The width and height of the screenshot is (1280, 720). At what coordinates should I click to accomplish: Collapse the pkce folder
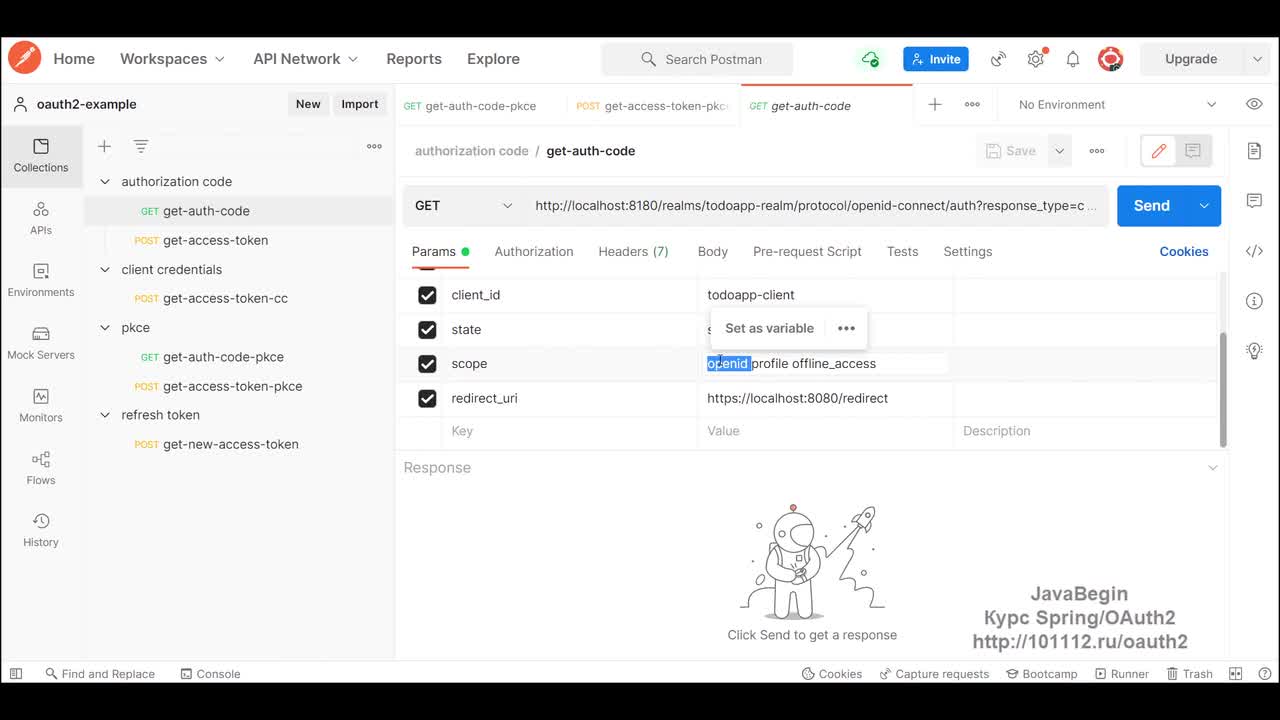click(105, 328)
